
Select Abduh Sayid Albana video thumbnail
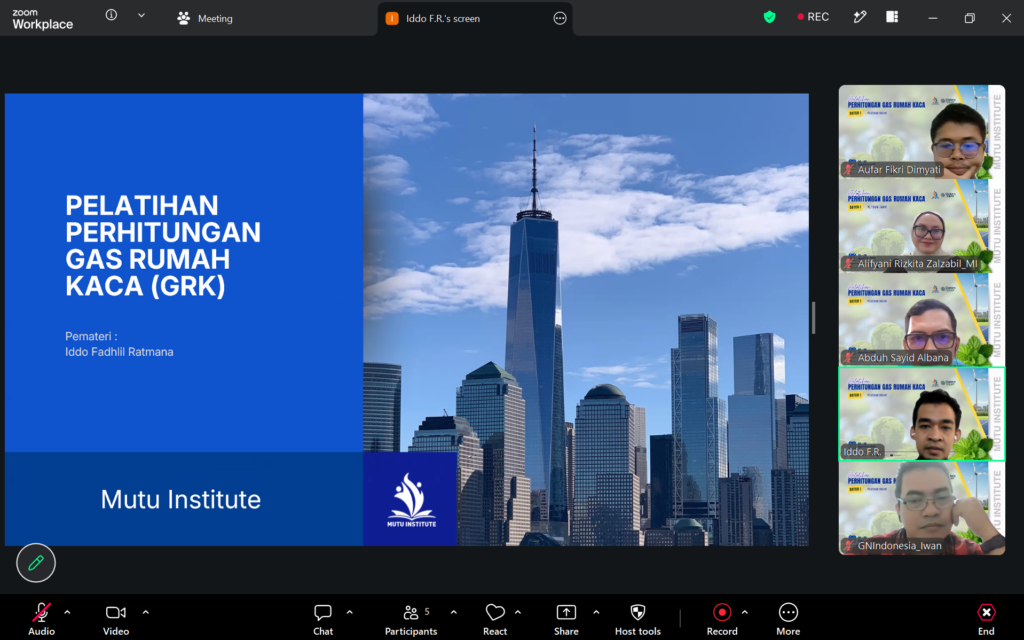tap(921, 320)
